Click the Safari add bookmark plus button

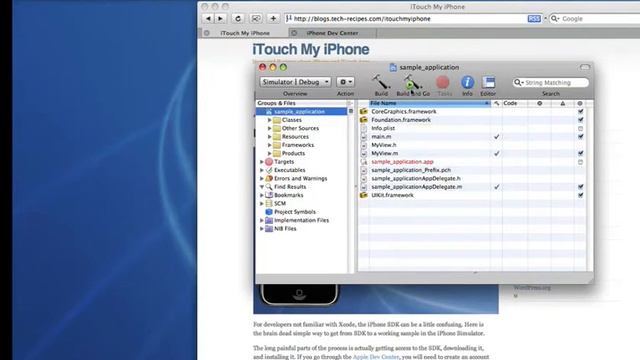click(x=273, y=18)
